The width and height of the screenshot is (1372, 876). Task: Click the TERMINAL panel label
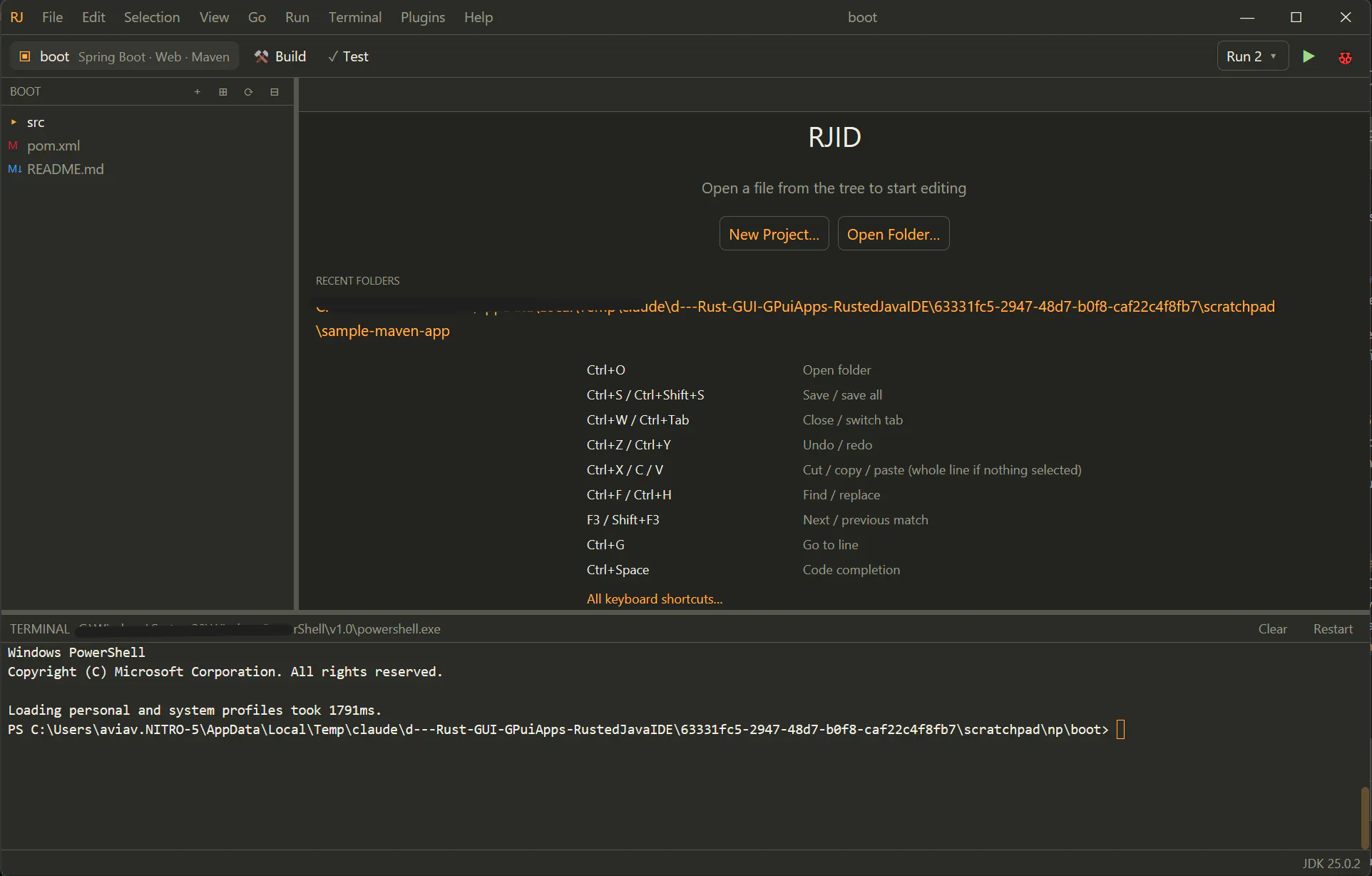(x=40, y=629)
